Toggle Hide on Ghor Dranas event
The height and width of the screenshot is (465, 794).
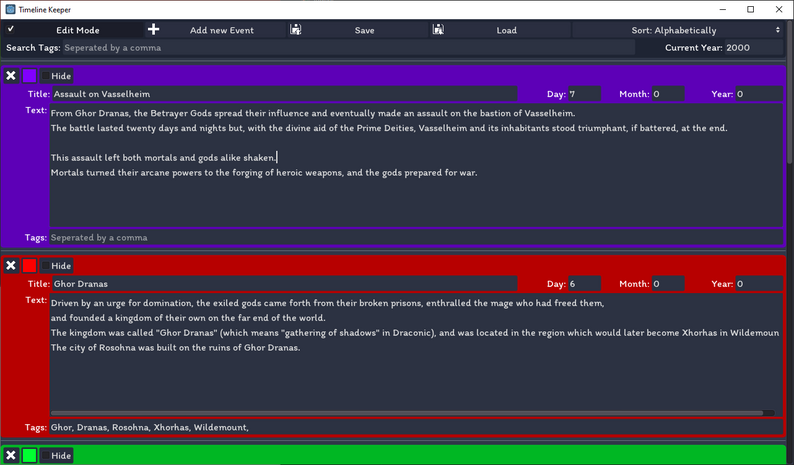pos(56,265)
